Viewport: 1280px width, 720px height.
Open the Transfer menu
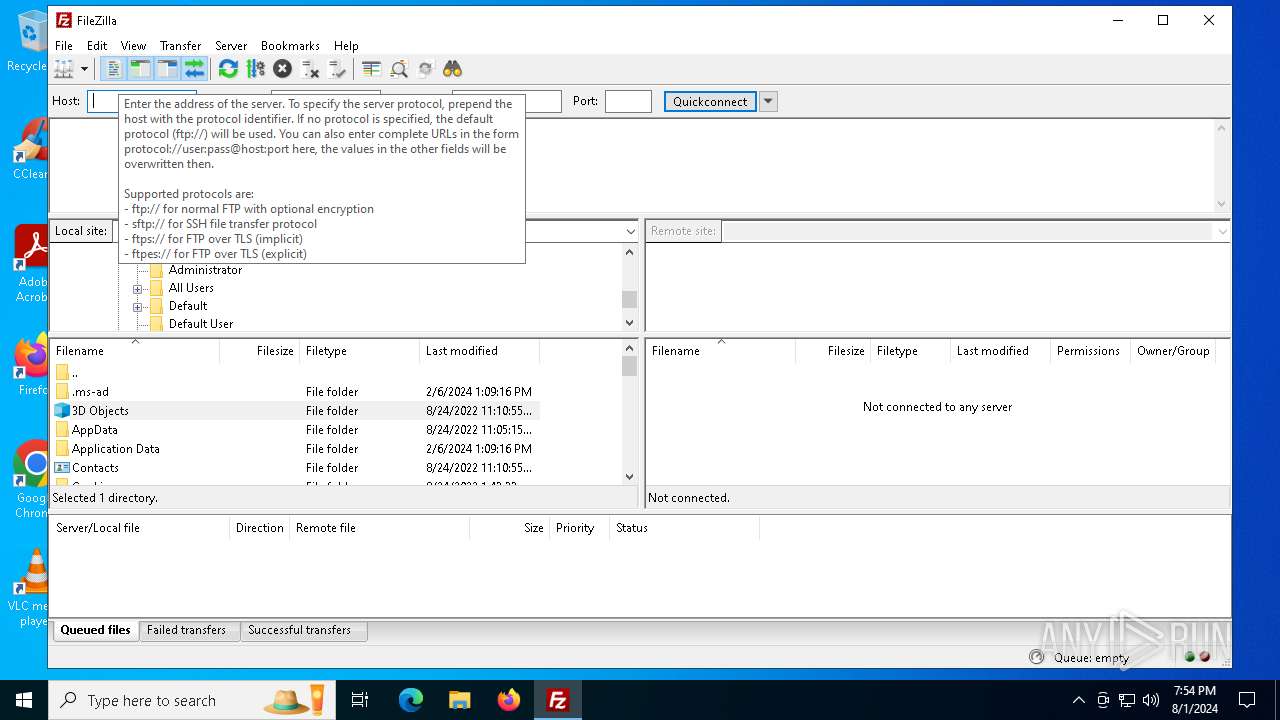(x=180, y=46)
